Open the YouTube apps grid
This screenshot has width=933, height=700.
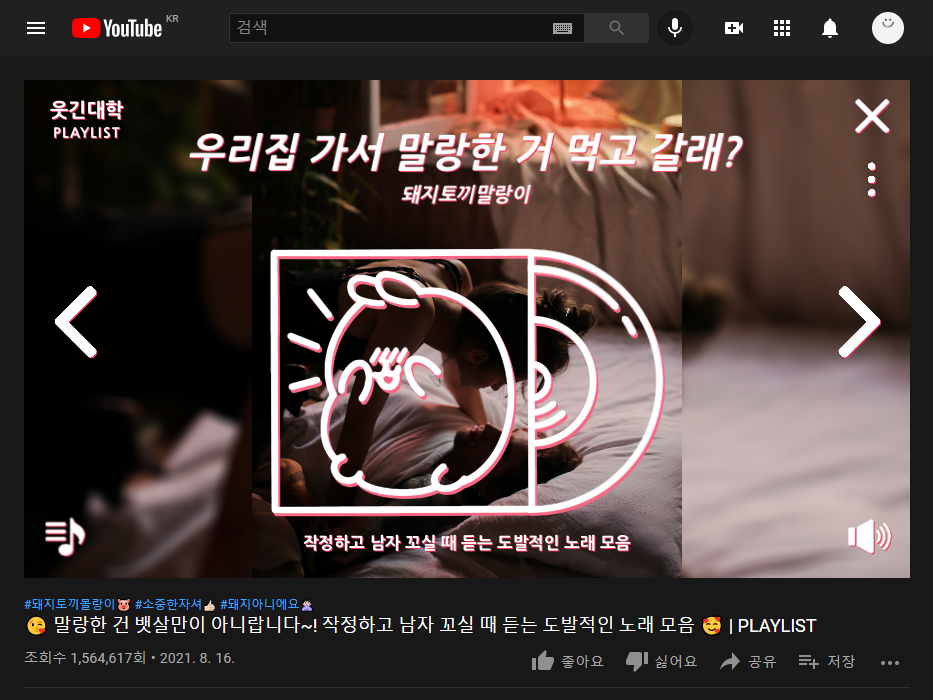781,28
